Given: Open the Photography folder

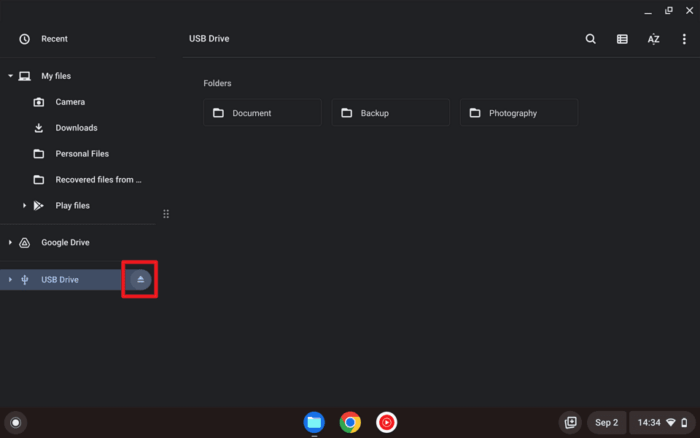Looking at the screenshot, I should click(519, 113).
